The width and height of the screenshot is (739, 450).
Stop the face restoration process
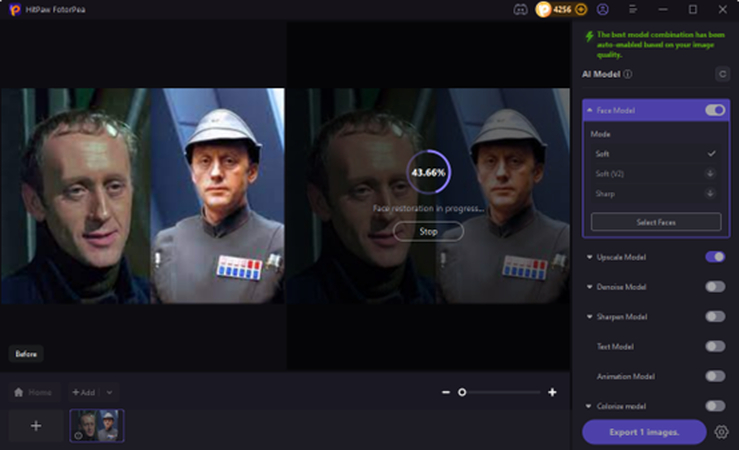pyautogui.click(x=428, y=231)
